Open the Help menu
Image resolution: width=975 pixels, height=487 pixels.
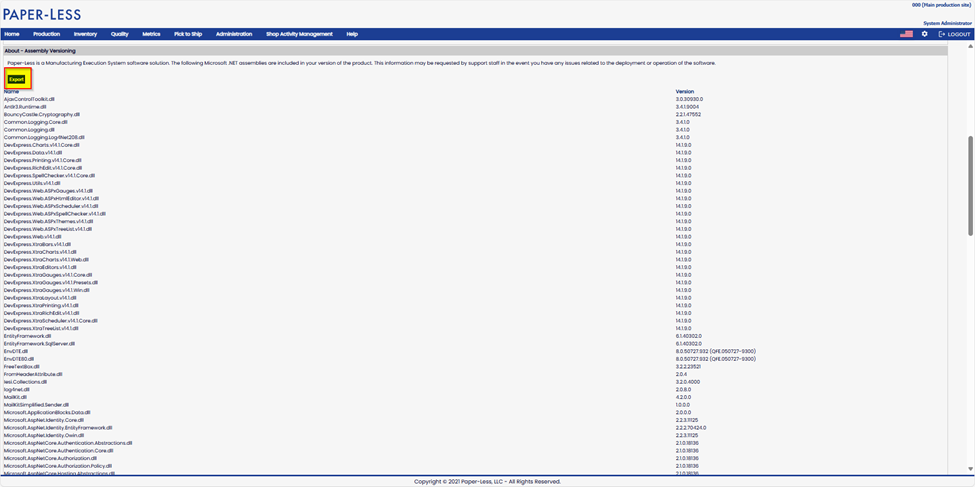click(x=352, y=34)
